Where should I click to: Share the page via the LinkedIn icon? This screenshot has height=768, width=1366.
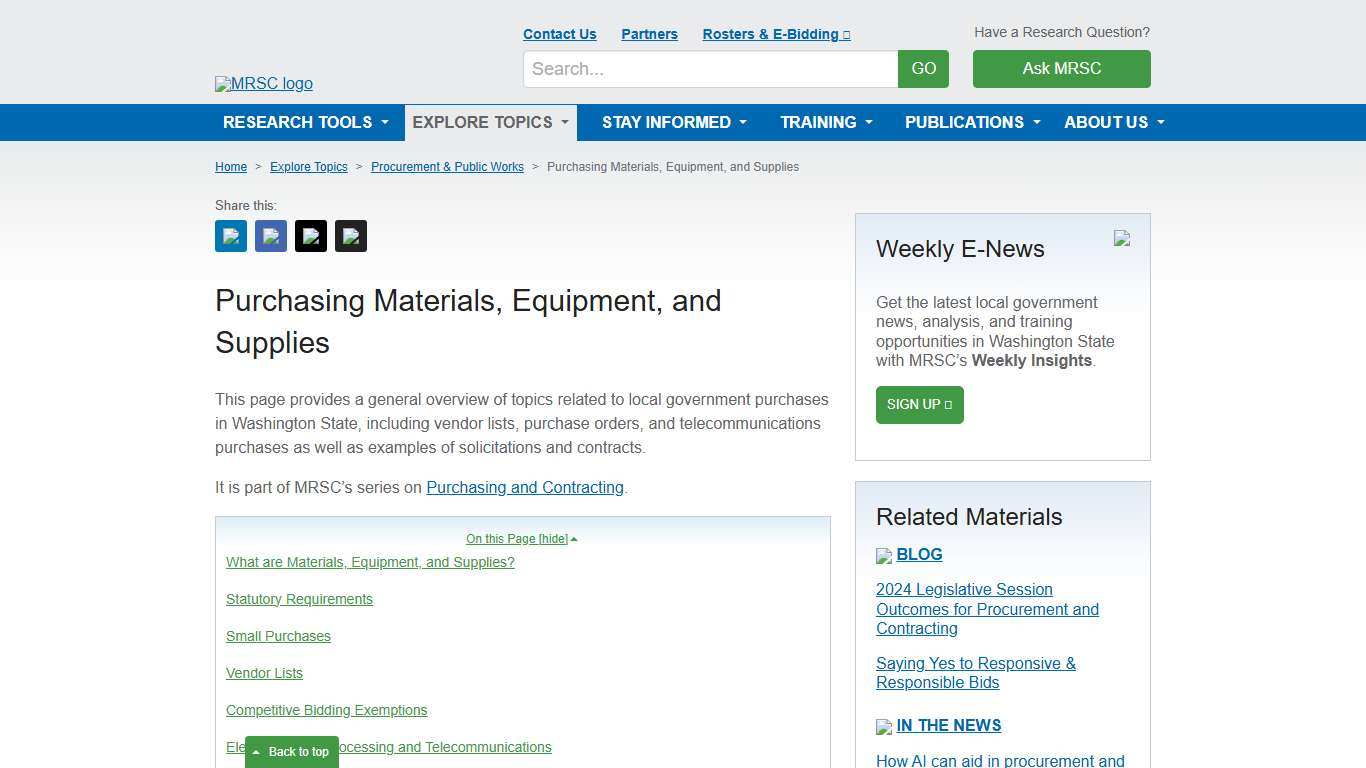click(x=230, y=235)
